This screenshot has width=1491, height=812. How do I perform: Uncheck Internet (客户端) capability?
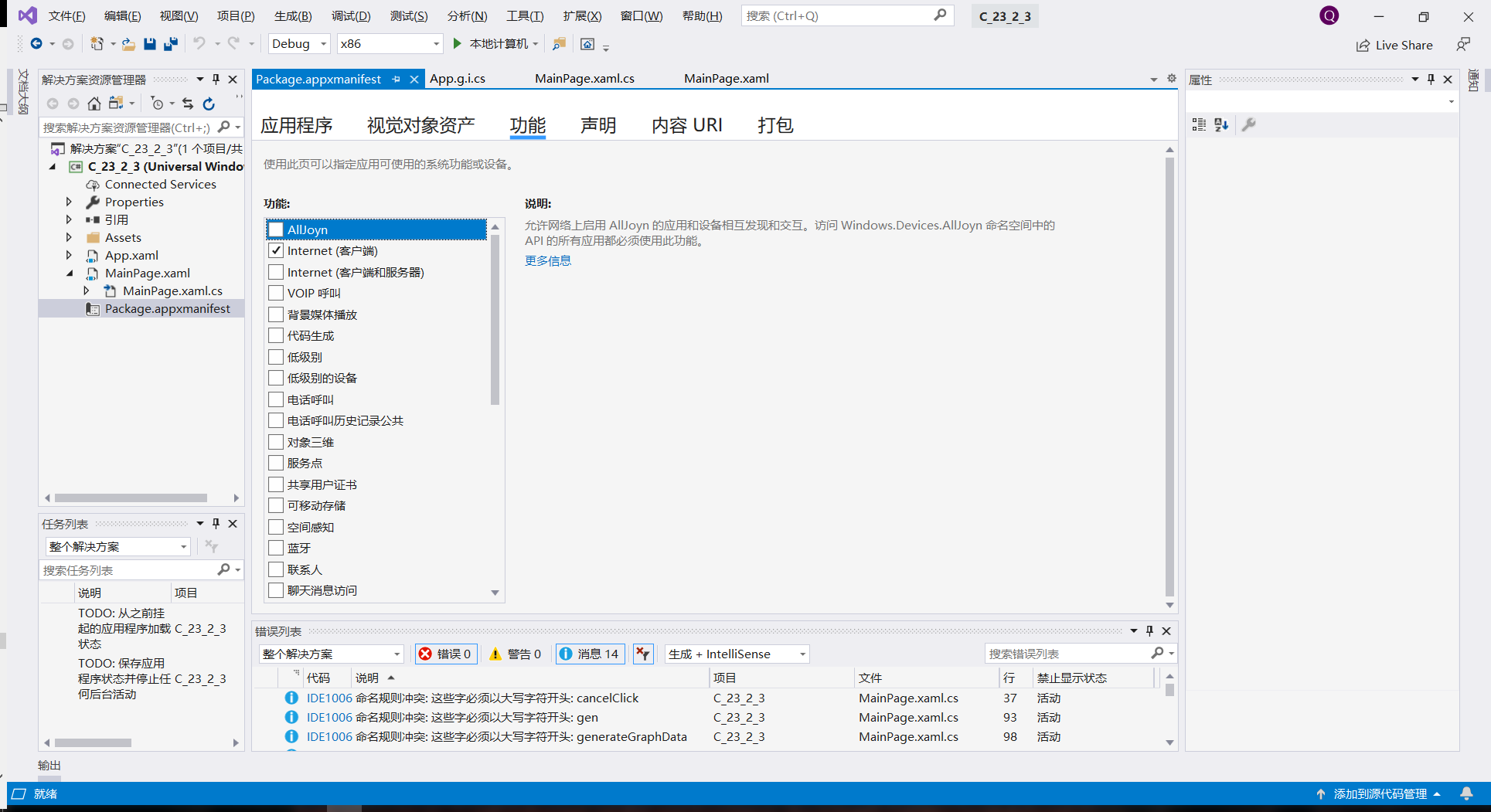[x=276, y=250]
